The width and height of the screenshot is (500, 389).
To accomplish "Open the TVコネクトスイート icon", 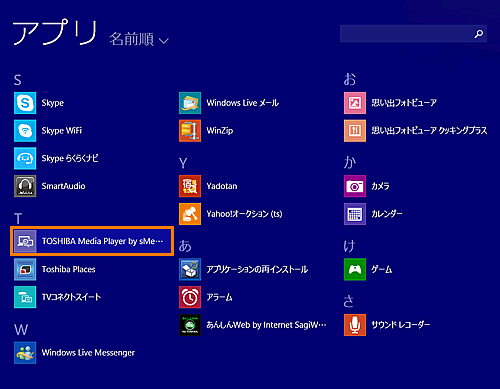I will (x=25, y=297).
